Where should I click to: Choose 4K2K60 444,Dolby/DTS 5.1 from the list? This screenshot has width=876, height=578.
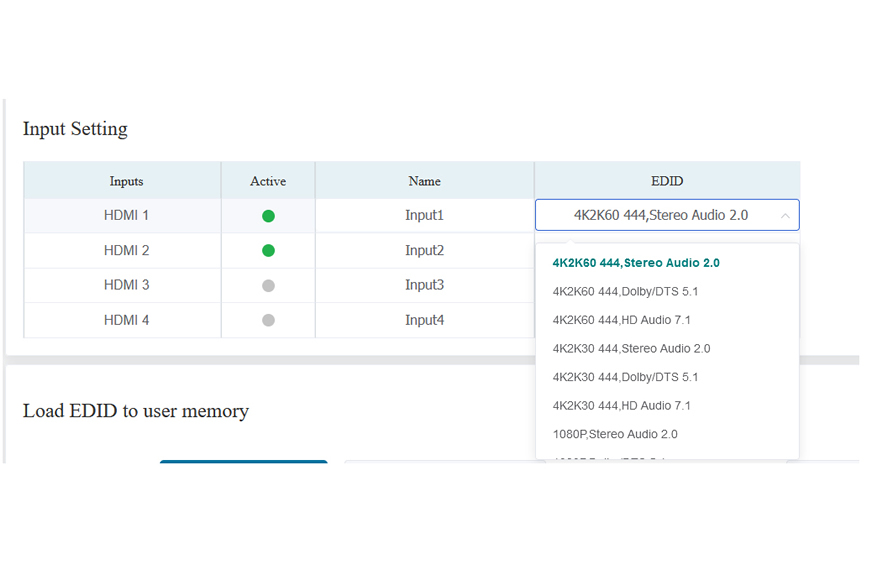[625, 292]
